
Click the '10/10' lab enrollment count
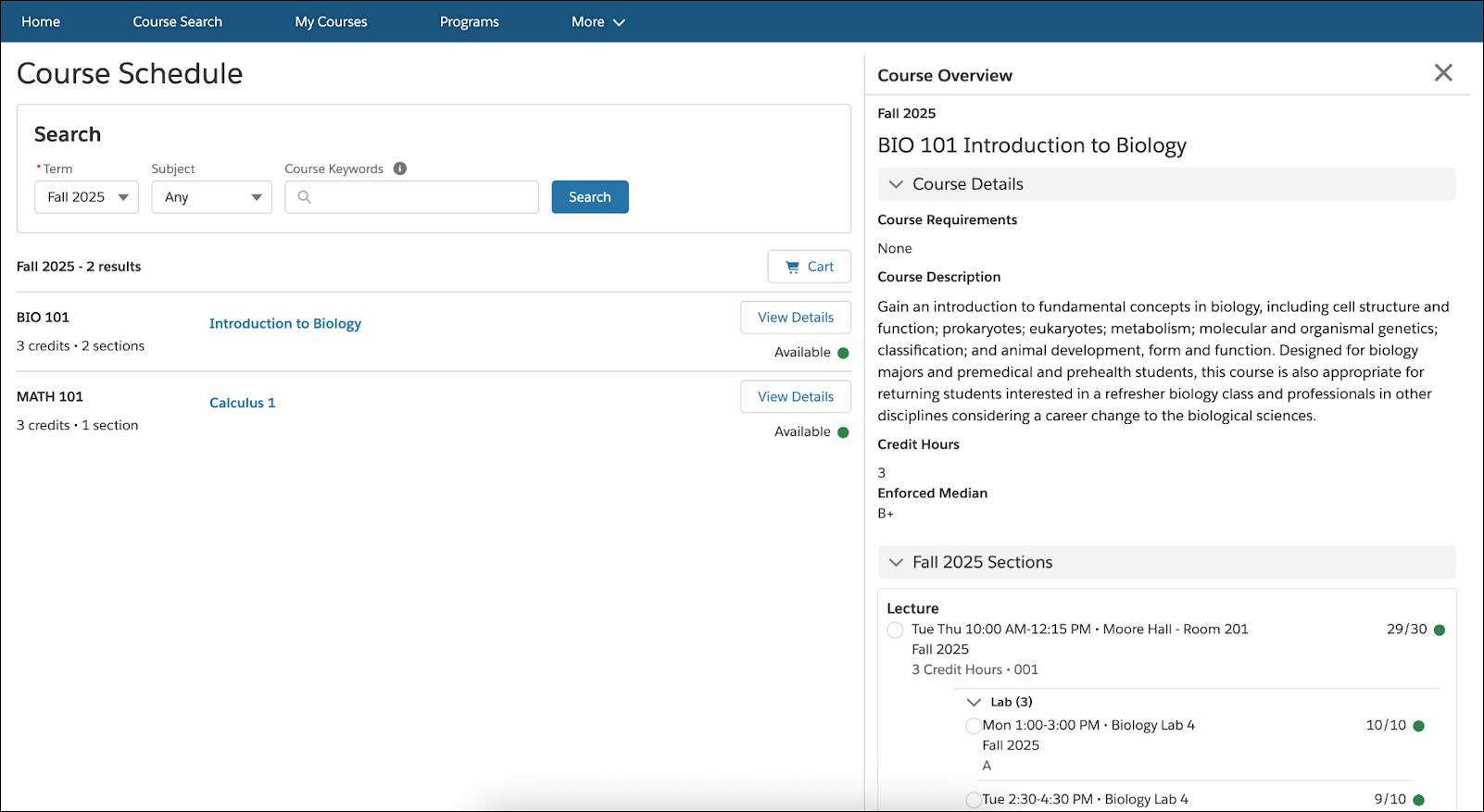click(1386, 725)
